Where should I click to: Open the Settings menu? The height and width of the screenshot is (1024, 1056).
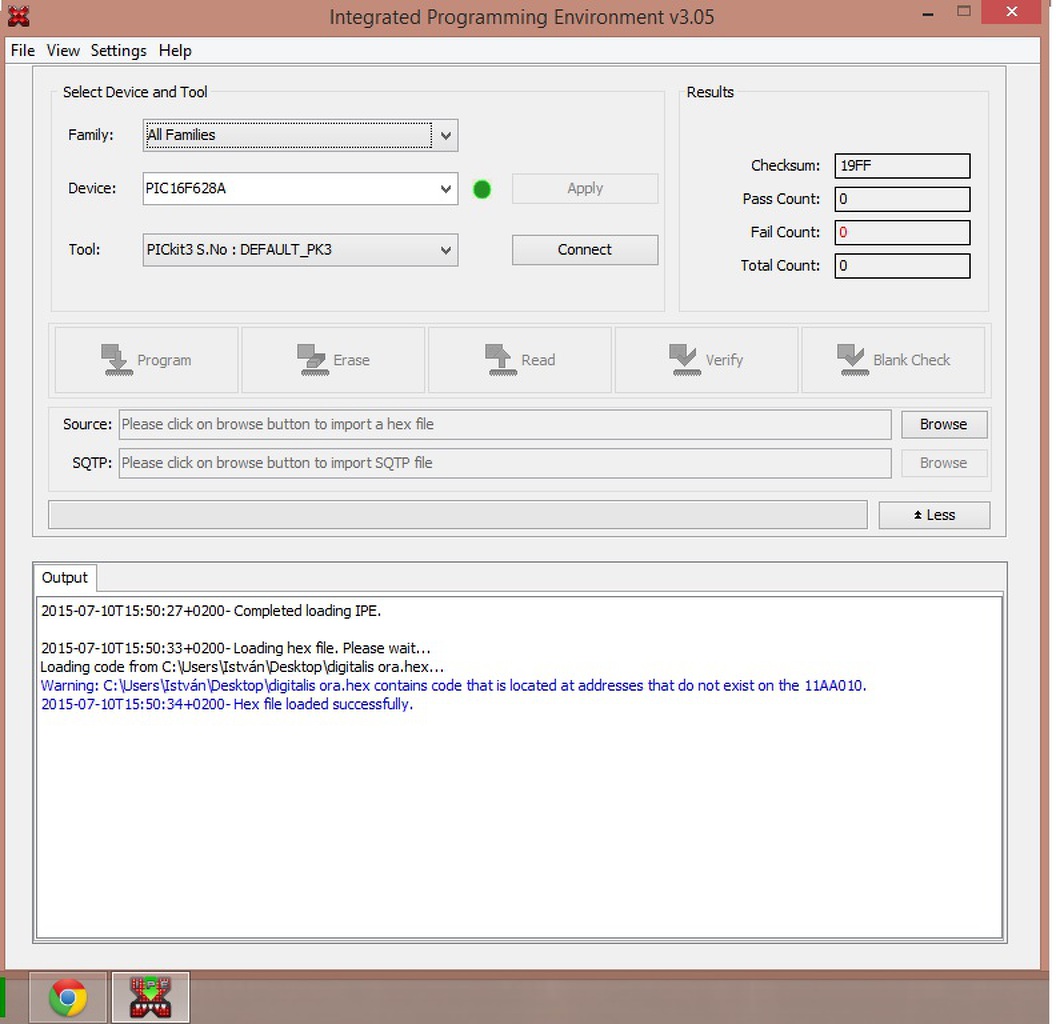(x=119, y=51)
